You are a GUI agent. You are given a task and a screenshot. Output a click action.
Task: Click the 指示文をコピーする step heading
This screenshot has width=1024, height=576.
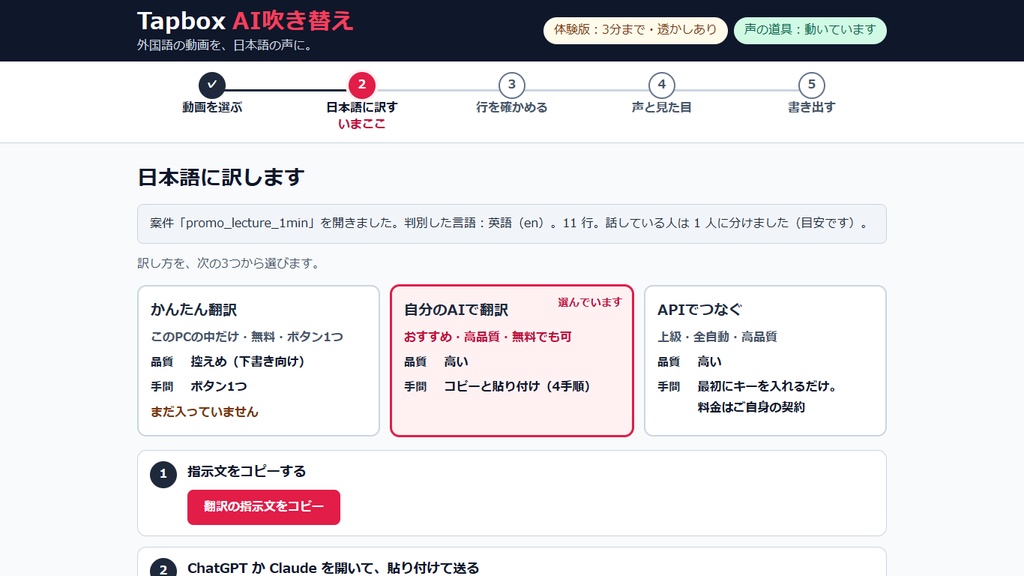247,472
